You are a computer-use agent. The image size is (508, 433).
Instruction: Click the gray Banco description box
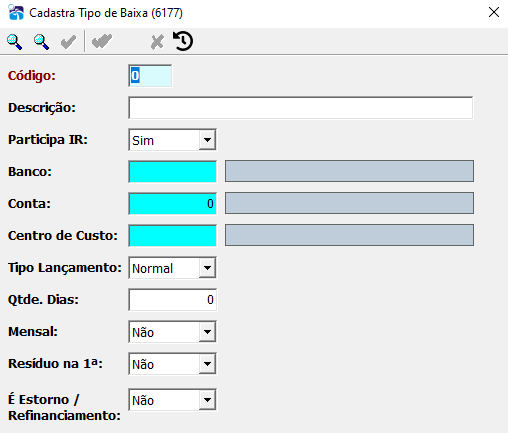(349, 171)
